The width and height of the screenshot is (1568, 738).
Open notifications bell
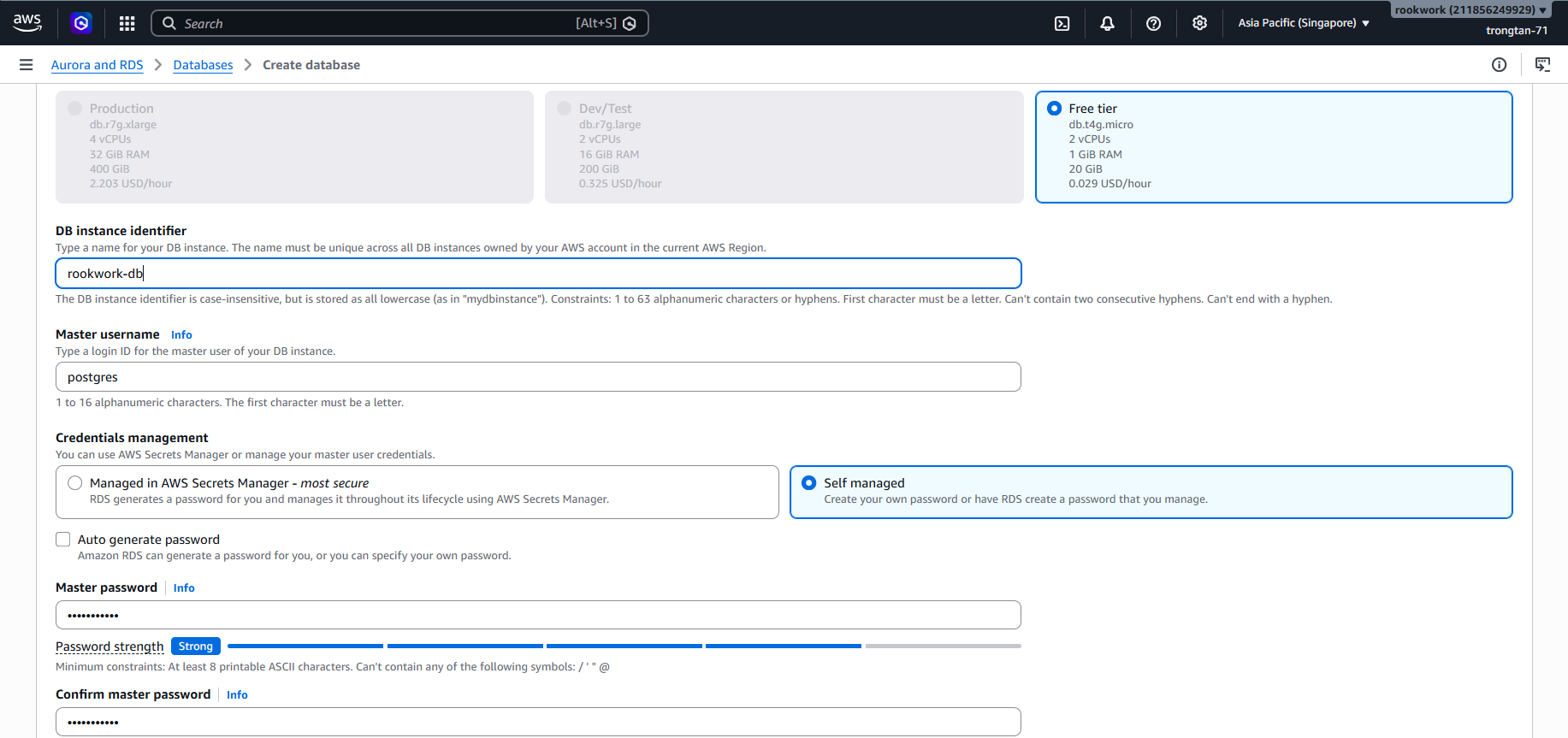tap(1107, 23)
